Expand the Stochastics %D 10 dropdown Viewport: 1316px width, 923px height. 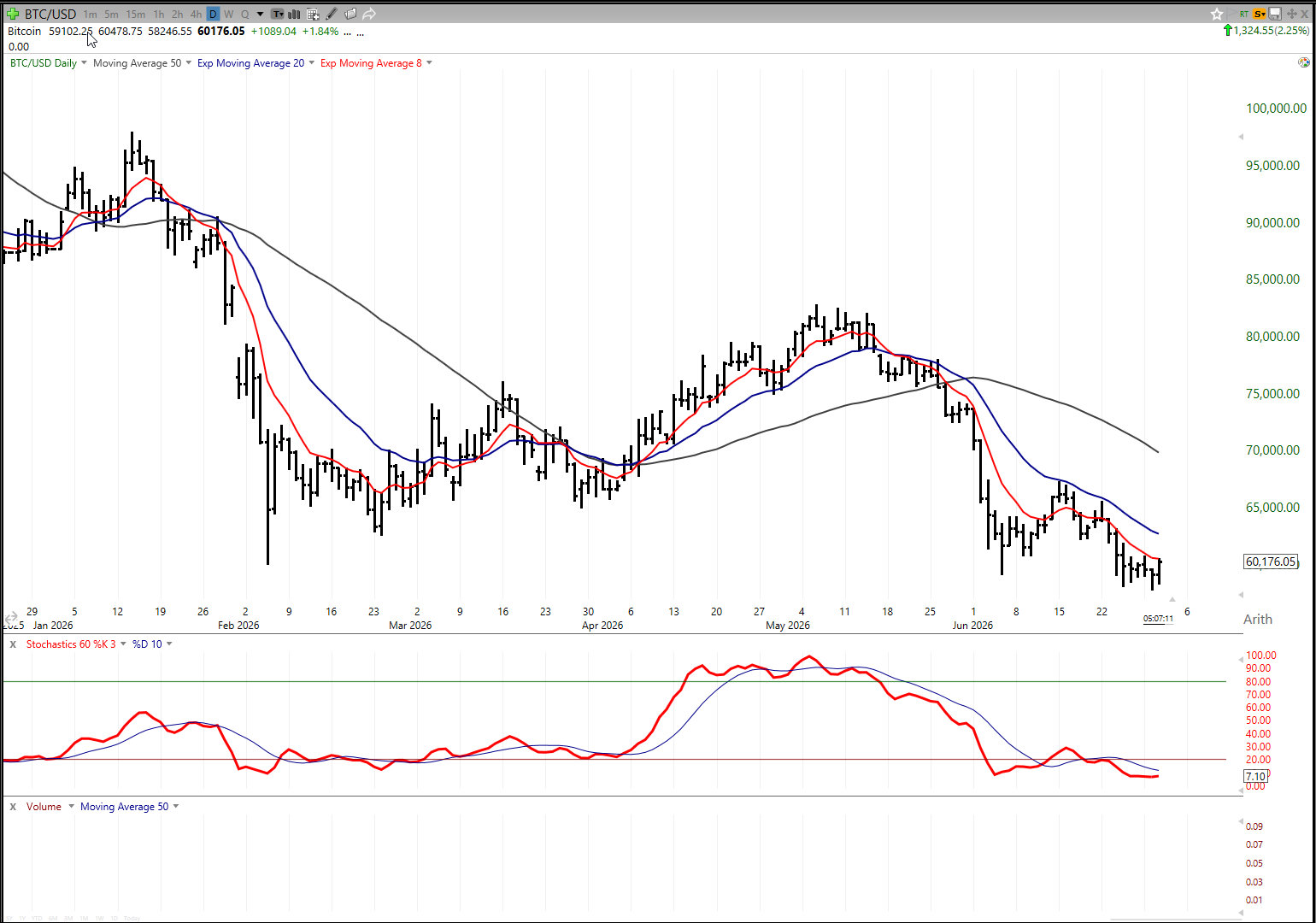pyautogui.click(x=169, y=644)
